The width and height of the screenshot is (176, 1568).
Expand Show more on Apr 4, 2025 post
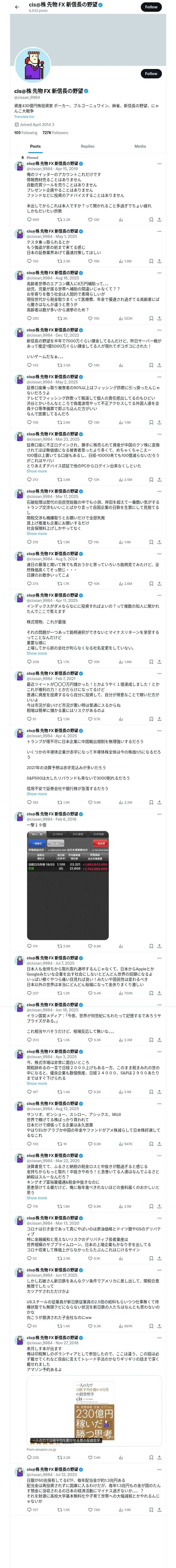[37, 794]
